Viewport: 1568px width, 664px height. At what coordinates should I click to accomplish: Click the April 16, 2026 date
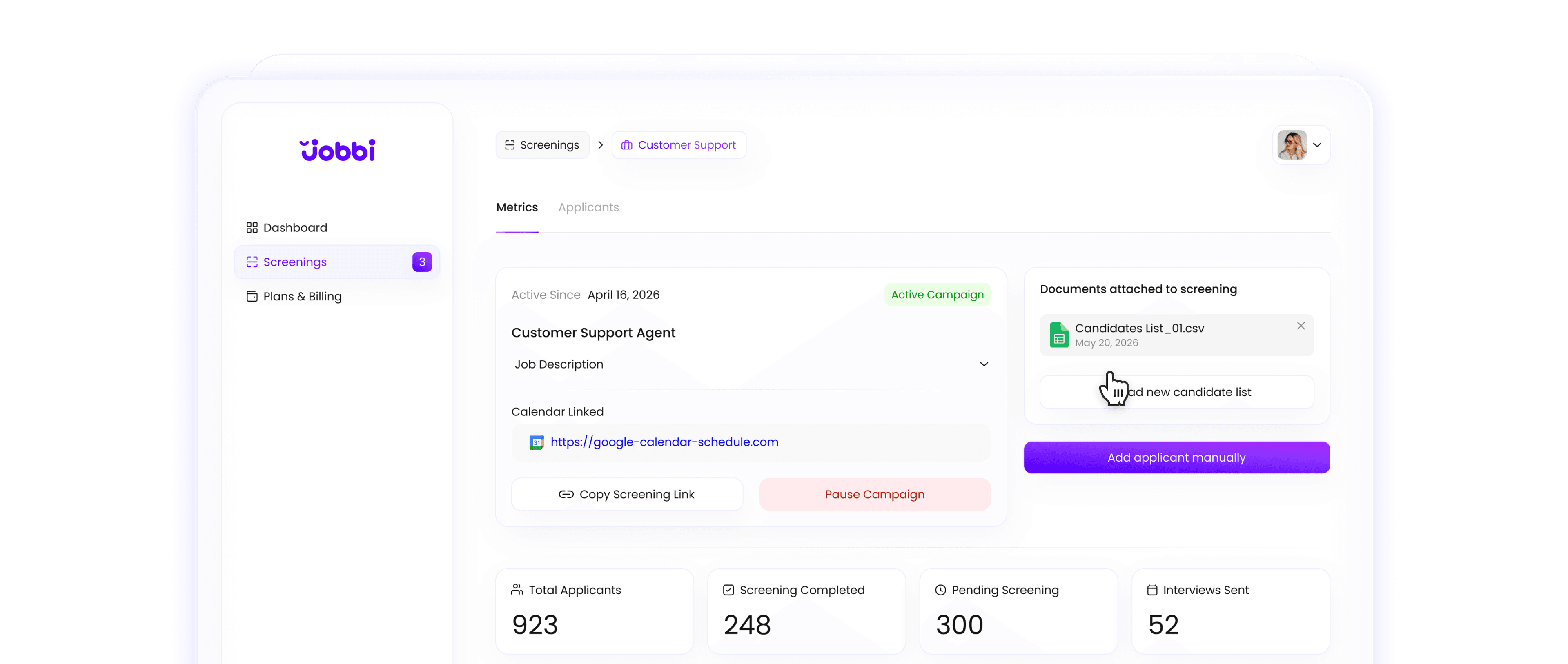point(623,295)
